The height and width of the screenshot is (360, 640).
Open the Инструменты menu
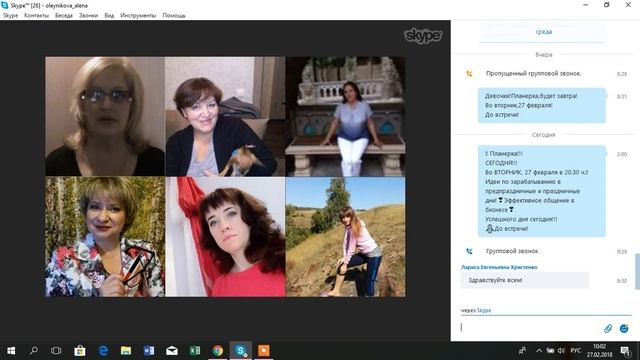tap(138, 16)
